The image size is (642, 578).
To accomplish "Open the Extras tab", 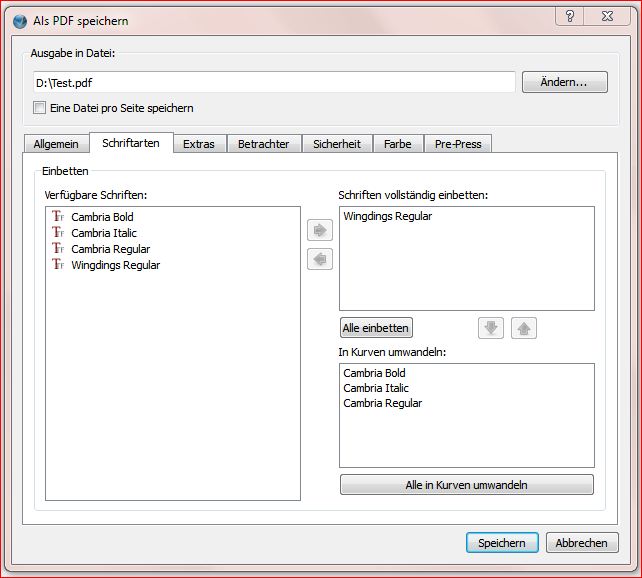I will click(198, 144).
